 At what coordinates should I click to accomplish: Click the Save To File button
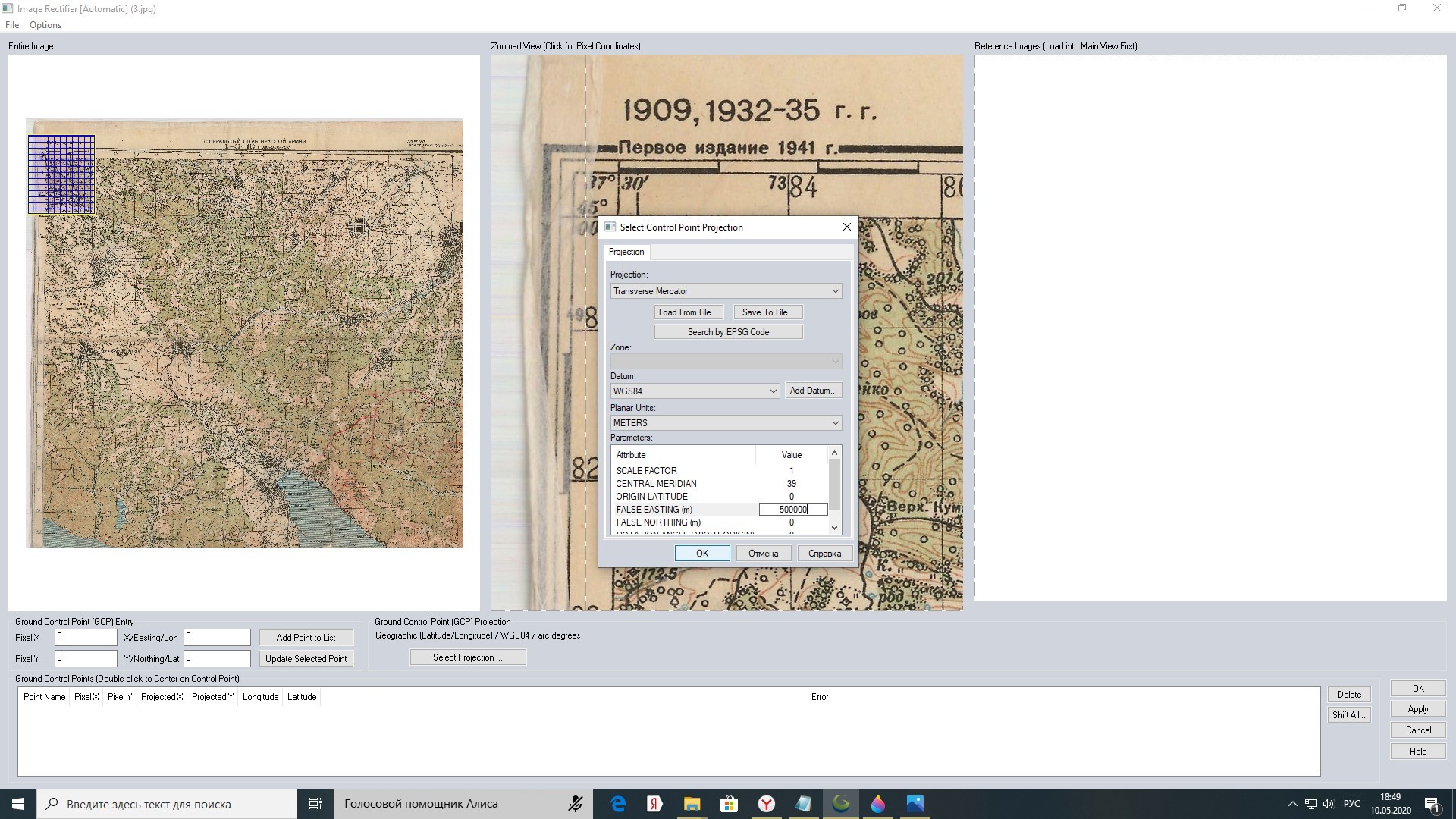pos(768,312)
